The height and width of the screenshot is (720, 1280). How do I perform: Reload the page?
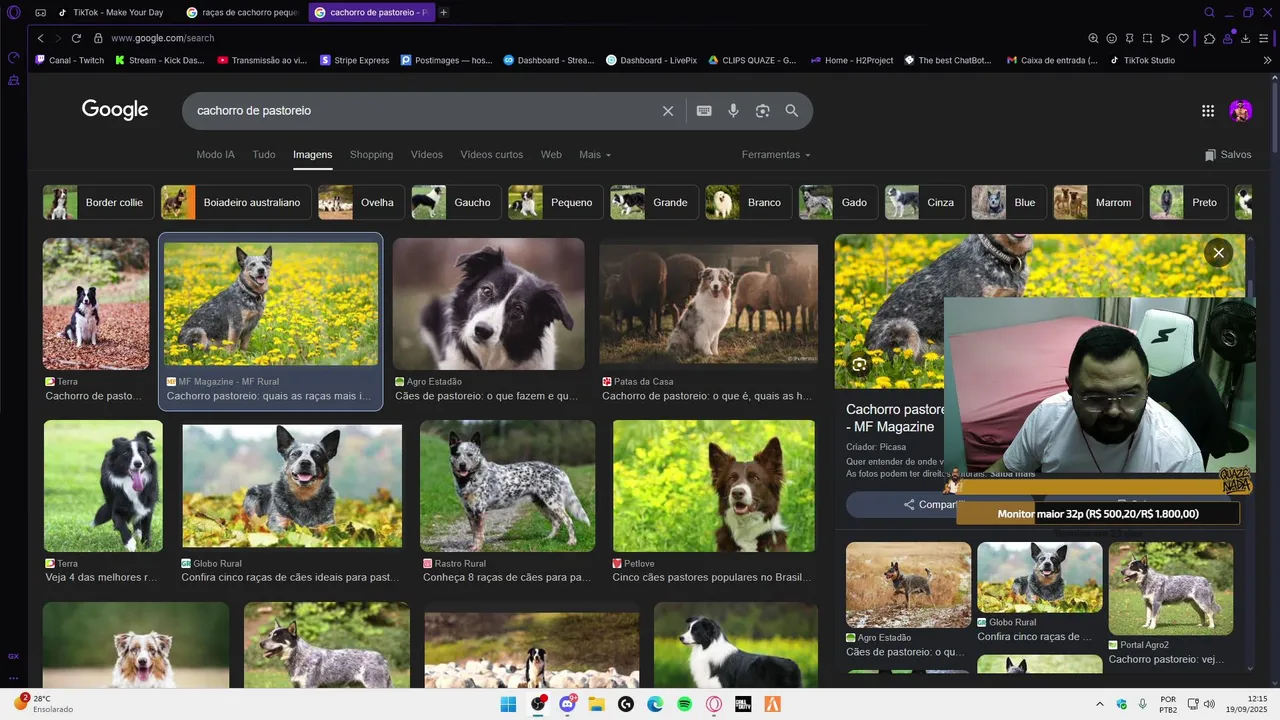[76, 38]
